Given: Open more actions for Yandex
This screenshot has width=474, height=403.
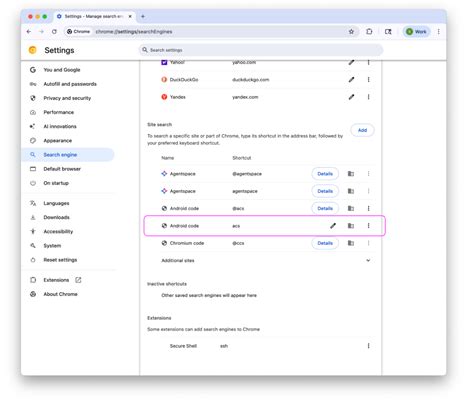Looking at the screenshot, I should point(368,97).
